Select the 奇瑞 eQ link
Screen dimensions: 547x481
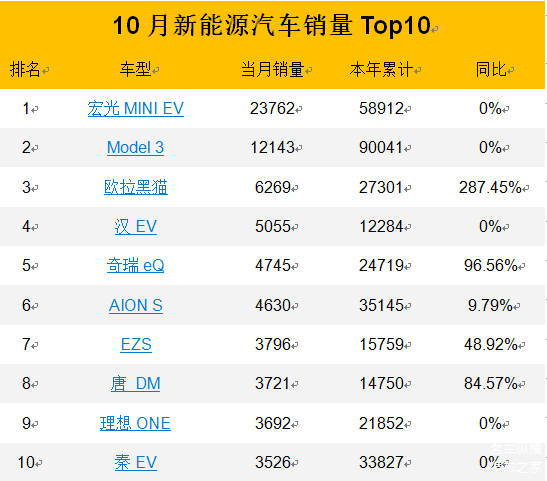coord(135,266)
